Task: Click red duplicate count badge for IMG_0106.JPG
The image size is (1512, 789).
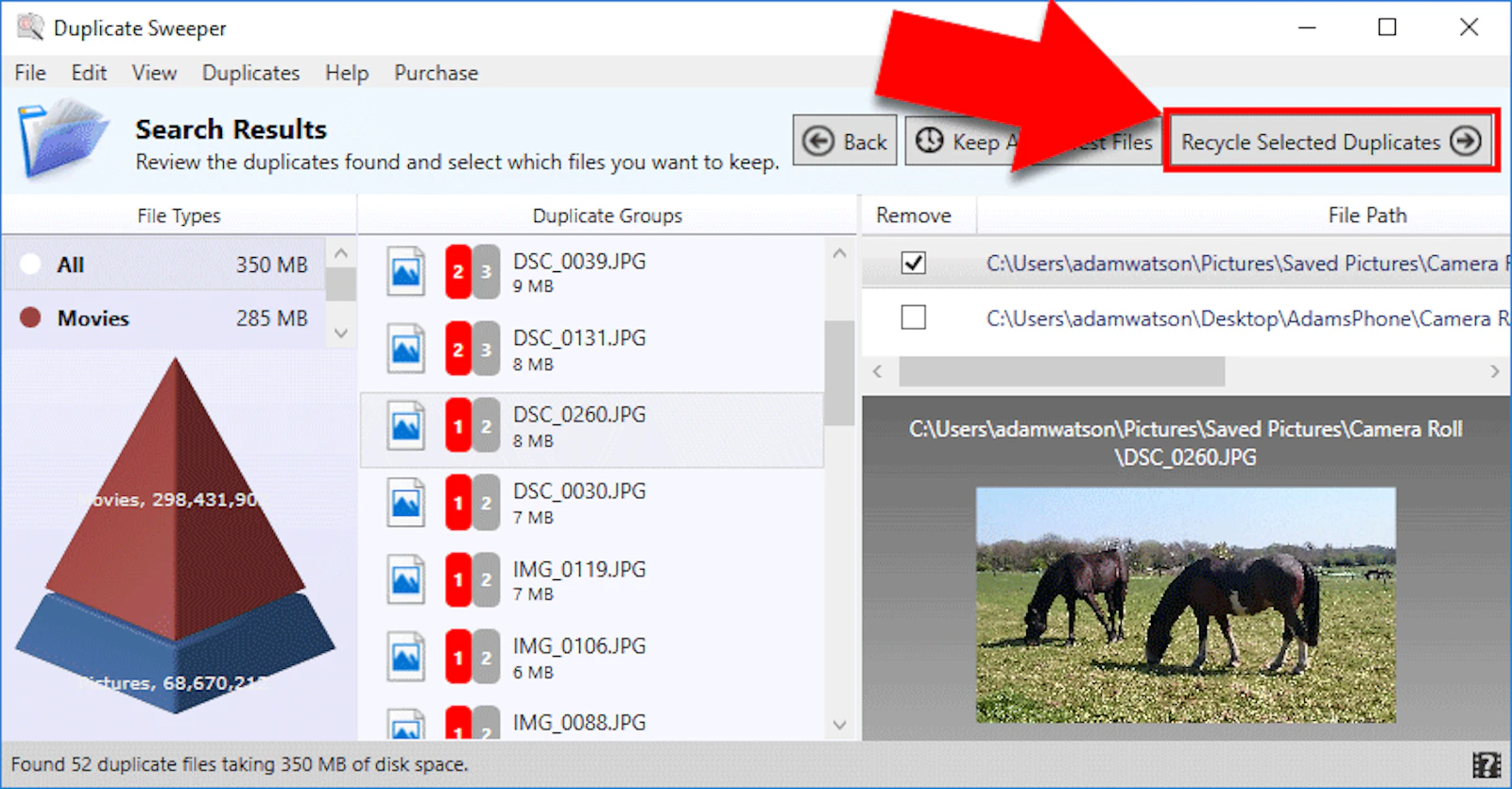Action: [x=458, y=657]
